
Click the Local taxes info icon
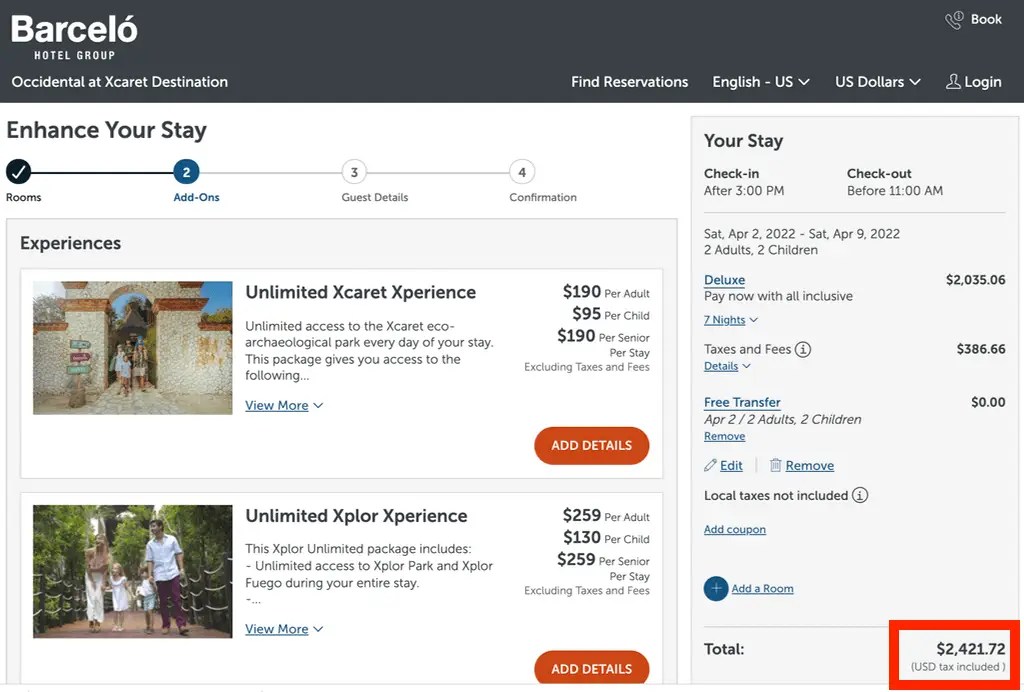pos(860,496)
